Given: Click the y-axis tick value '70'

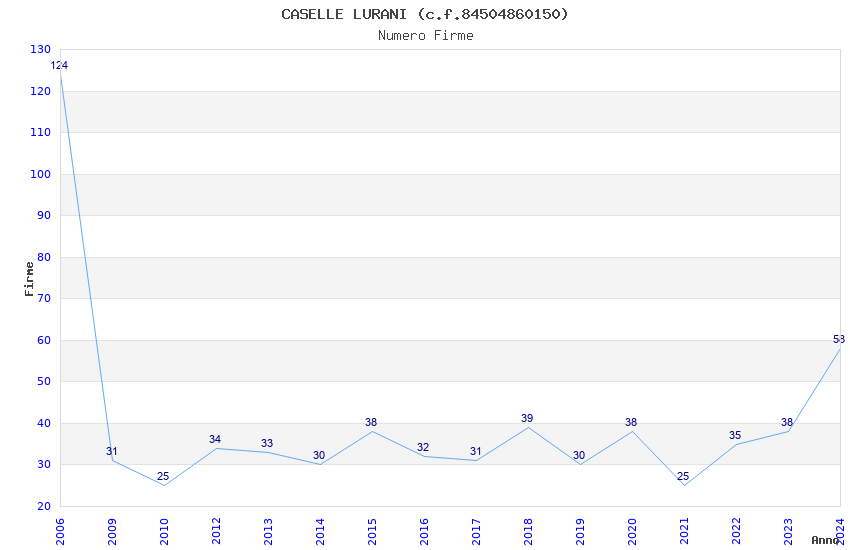Looking at the screenshot, I should [x=44, y=298].
